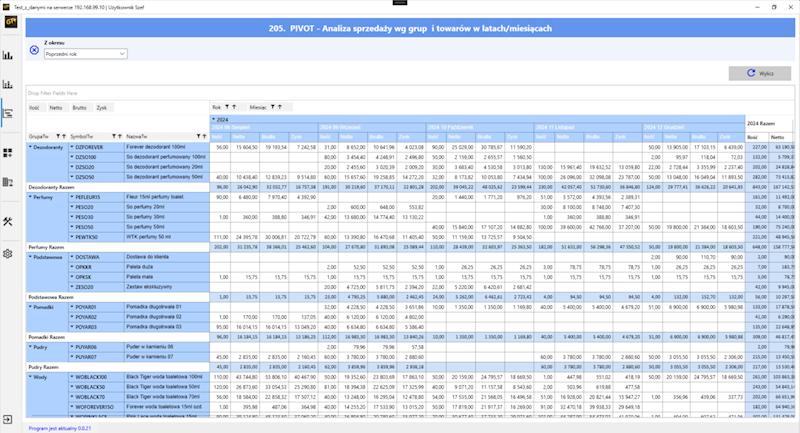This screenshot has height=433, width=800.
Task: Click the Perfumy Razem subtotal row
Action: [118, 247]
